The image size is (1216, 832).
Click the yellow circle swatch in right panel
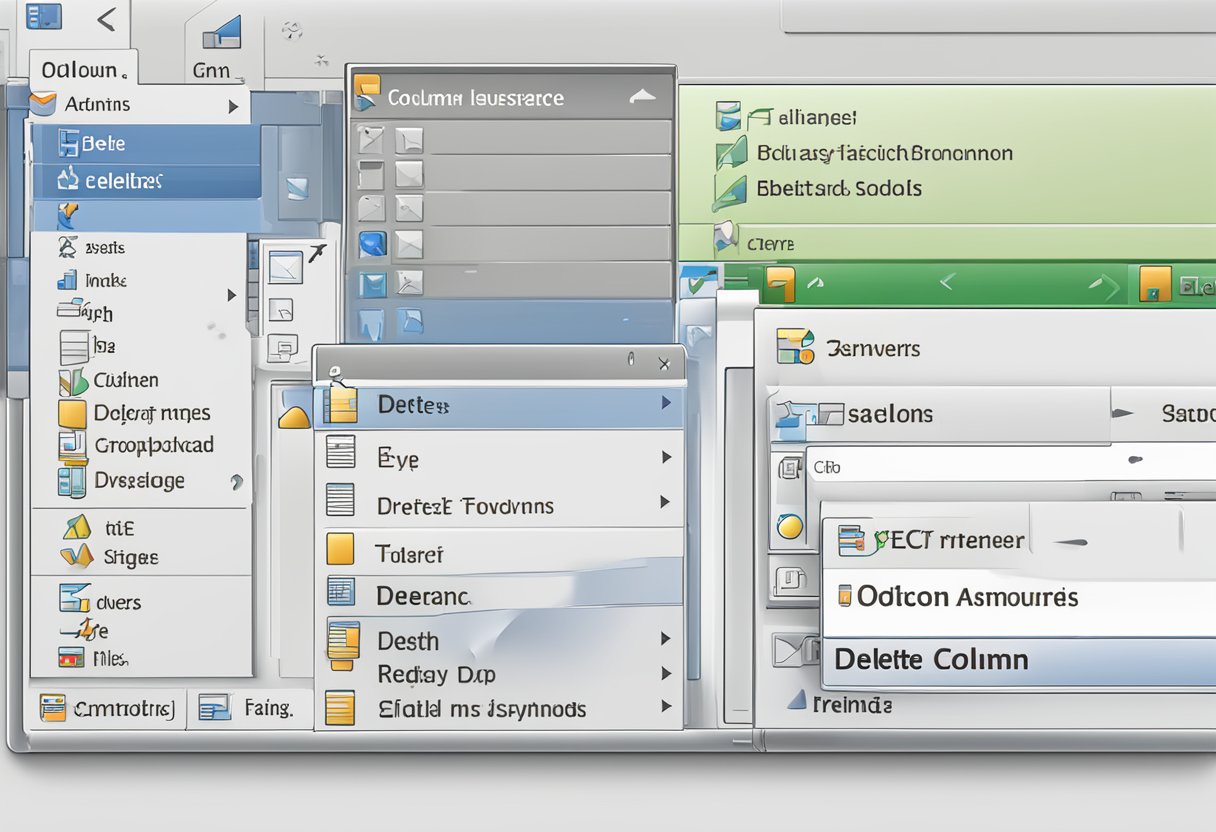(790, 526)
